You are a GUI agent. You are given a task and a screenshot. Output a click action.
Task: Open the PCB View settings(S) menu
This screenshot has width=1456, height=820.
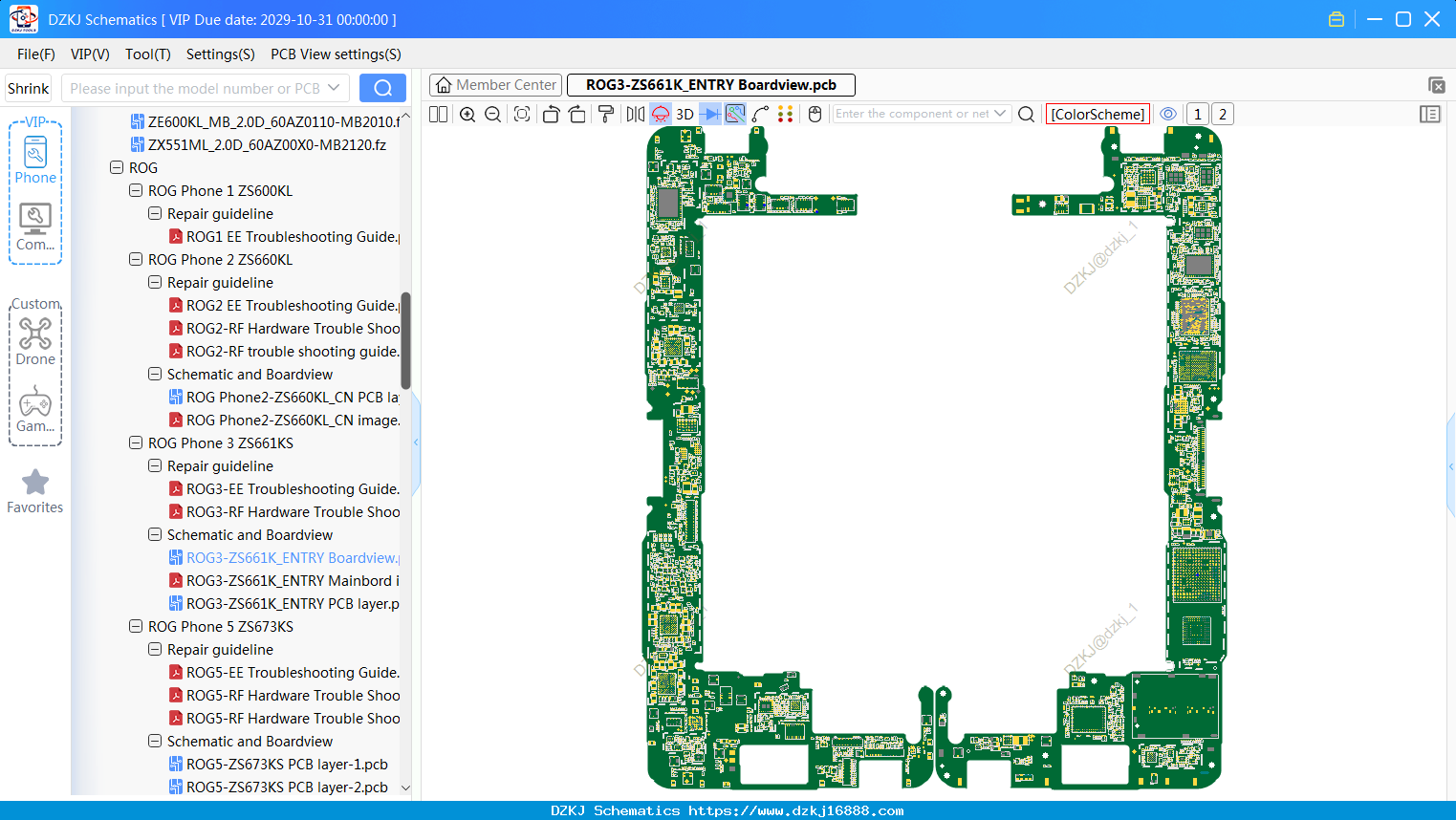click(336, 54)
